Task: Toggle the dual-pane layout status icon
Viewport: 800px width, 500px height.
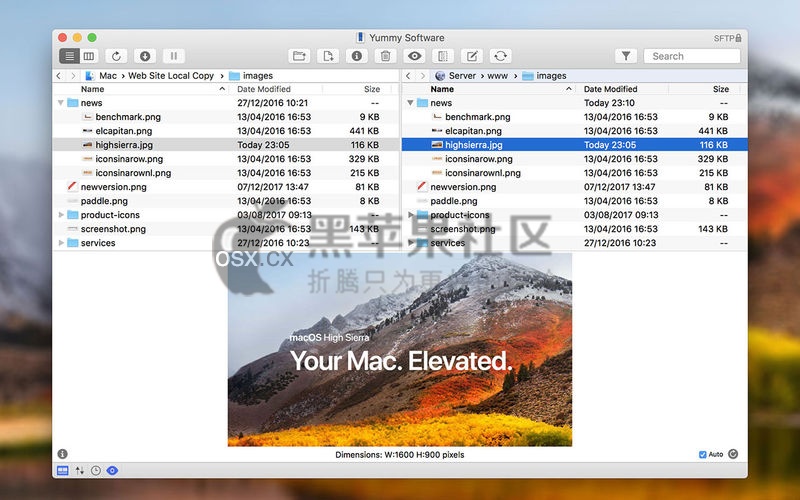Action: click(63, 470)
